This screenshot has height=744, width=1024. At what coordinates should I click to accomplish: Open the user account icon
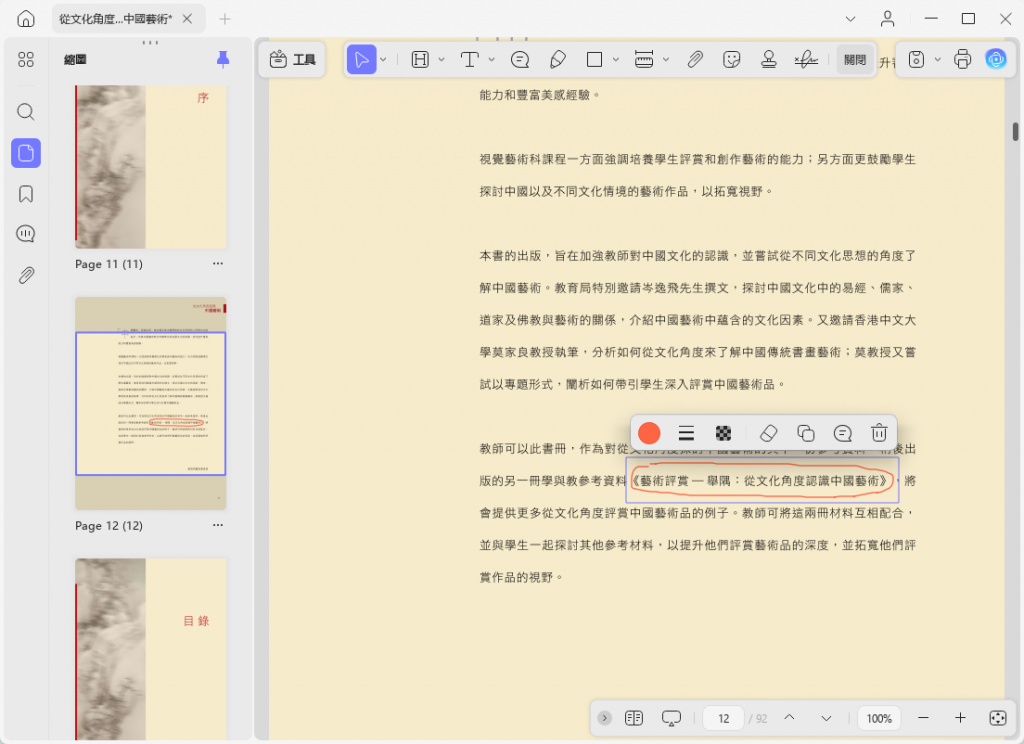pyautogui.click(x=887, y=19)
